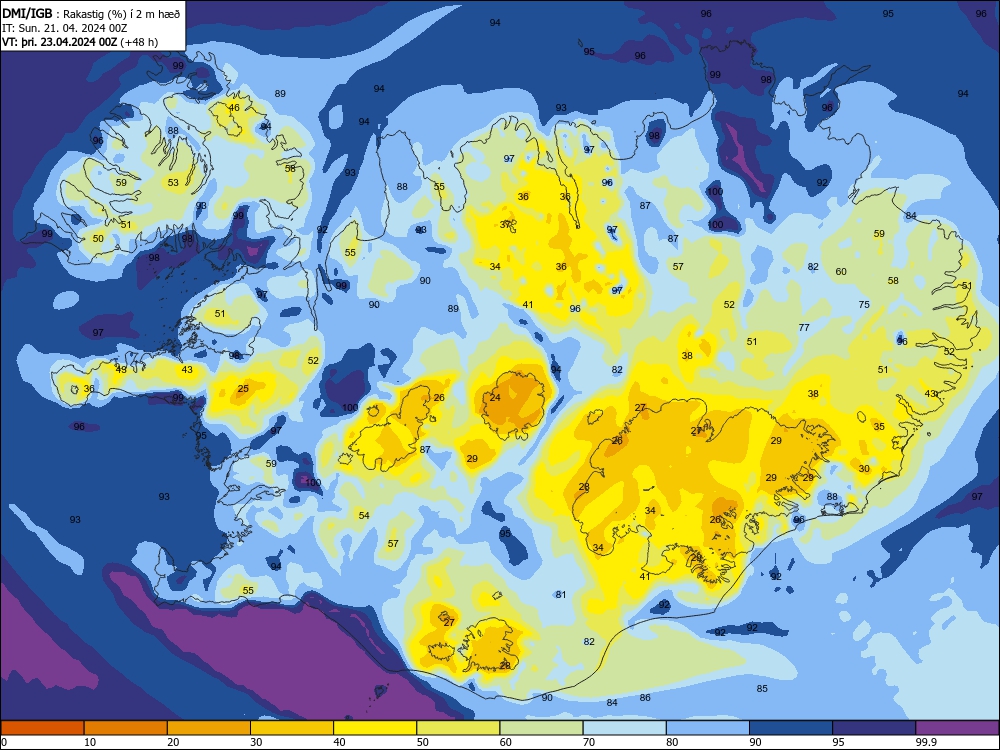
Task: Click the dark indigo 95–99.9 legend swatch
Action: click(874, 728)
